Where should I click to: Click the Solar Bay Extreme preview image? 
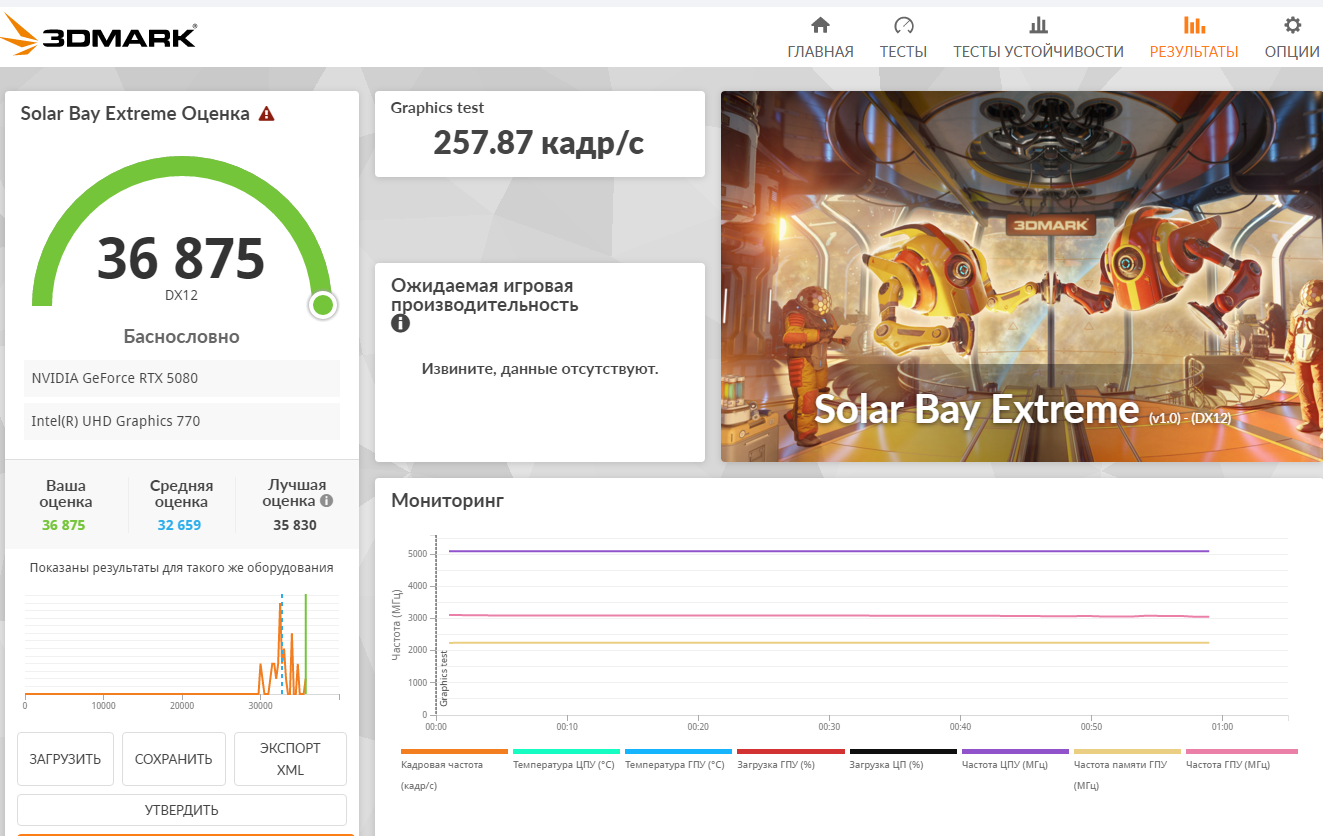pyautogui.click(x=1022, y=277)
